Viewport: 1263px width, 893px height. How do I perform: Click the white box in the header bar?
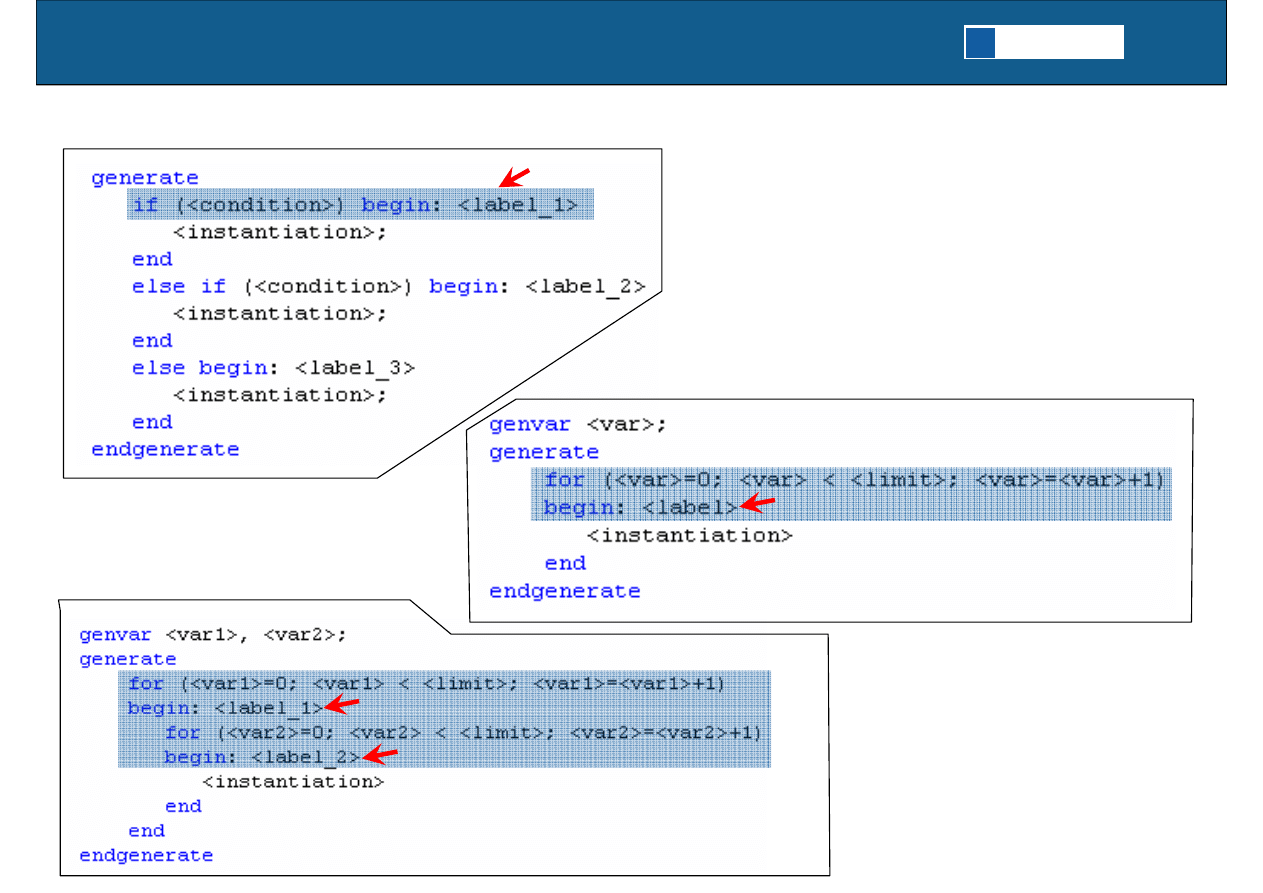[1059, 43]
